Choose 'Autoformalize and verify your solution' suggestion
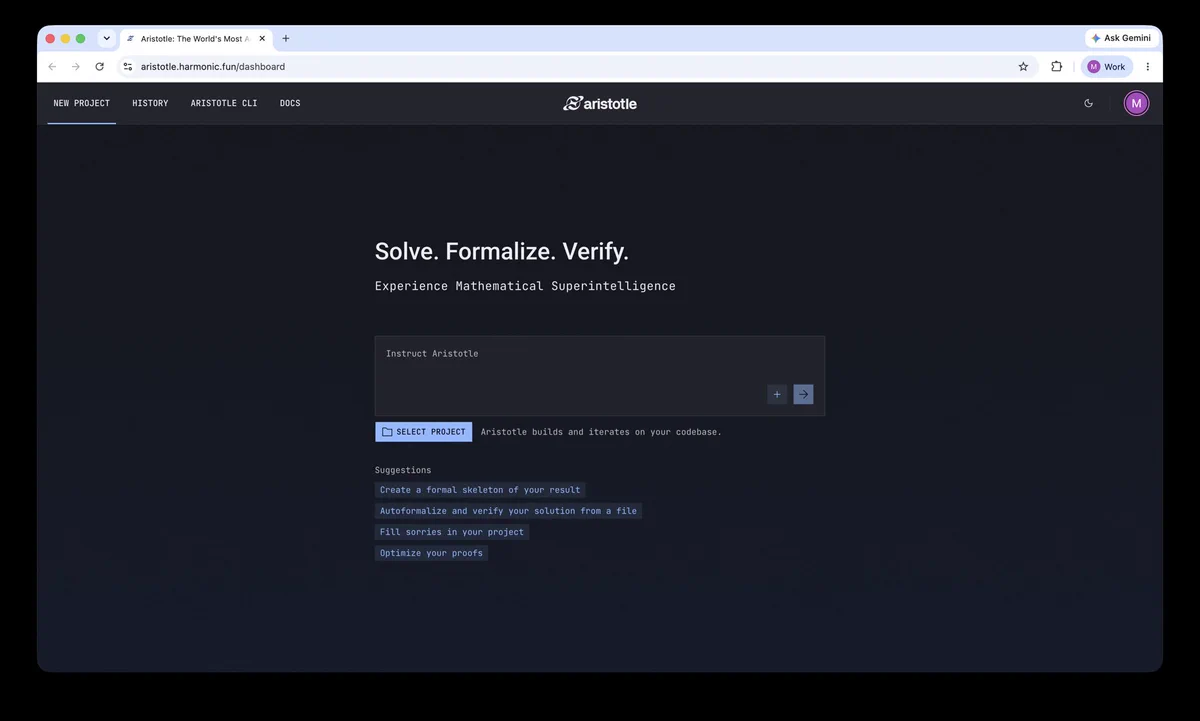Viewport: 1200px width, 721px height. click(508, 511)
